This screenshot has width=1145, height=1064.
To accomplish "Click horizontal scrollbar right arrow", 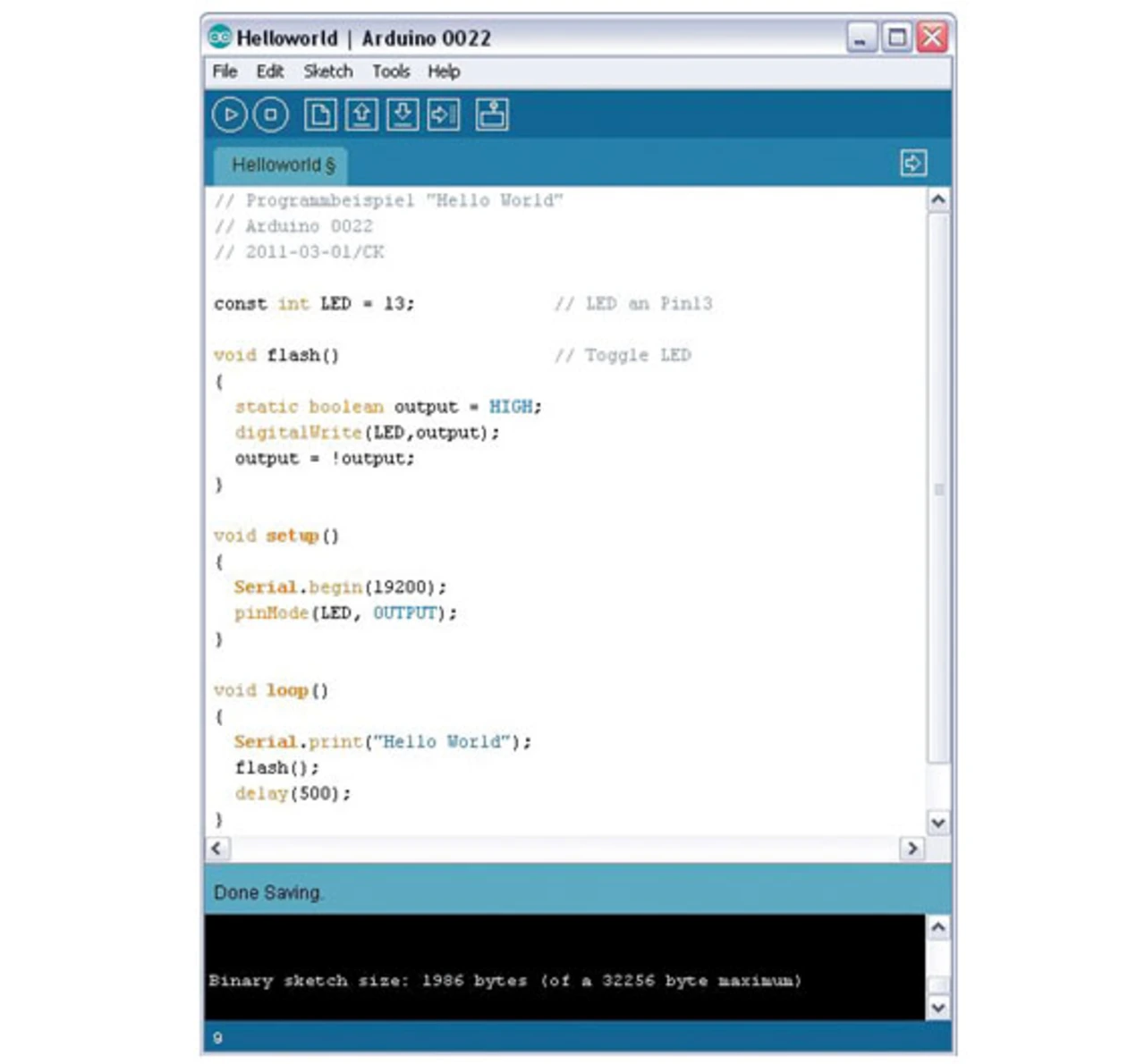I will tap(912, 848).
